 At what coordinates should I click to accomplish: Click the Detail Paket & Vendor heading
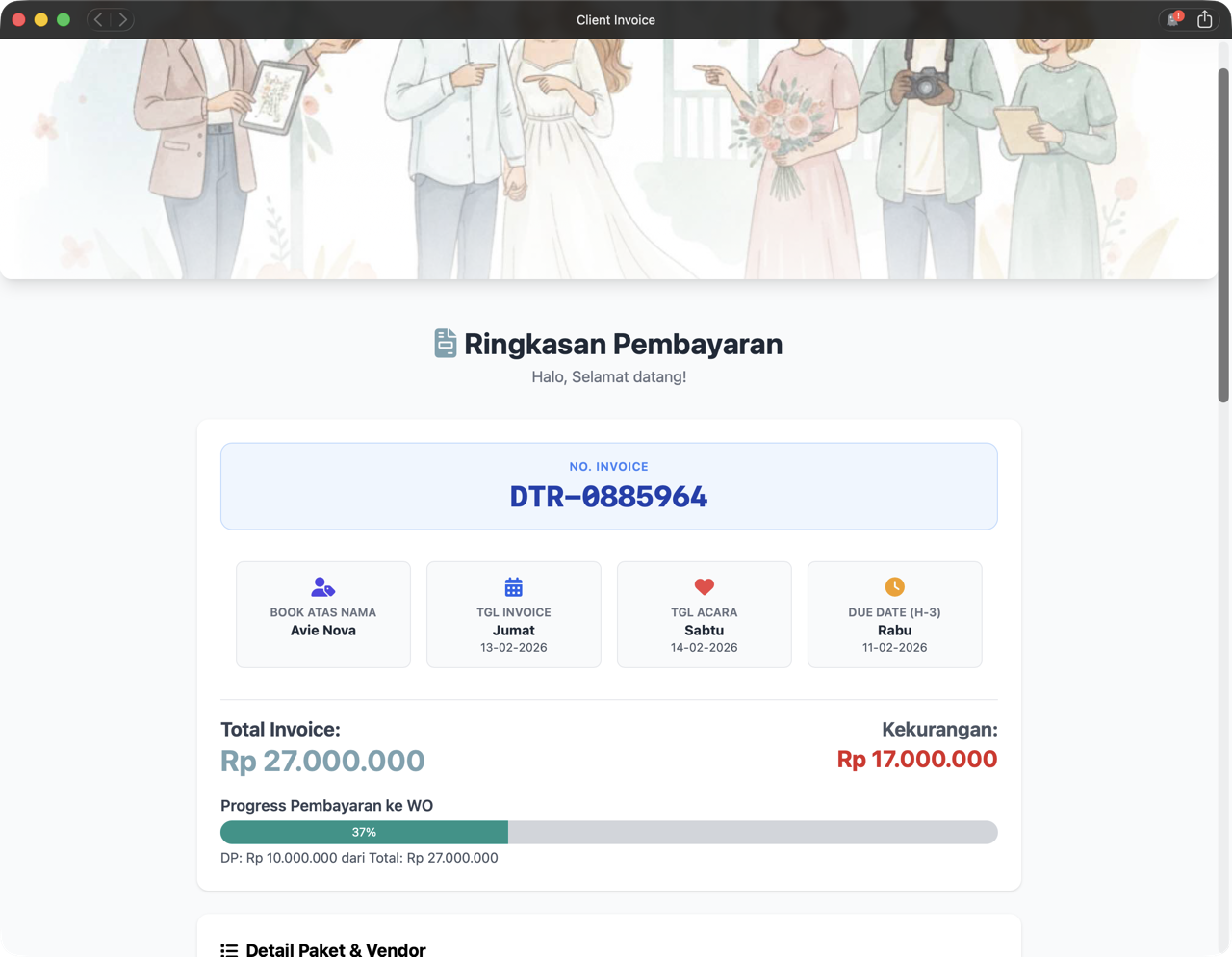336,950
